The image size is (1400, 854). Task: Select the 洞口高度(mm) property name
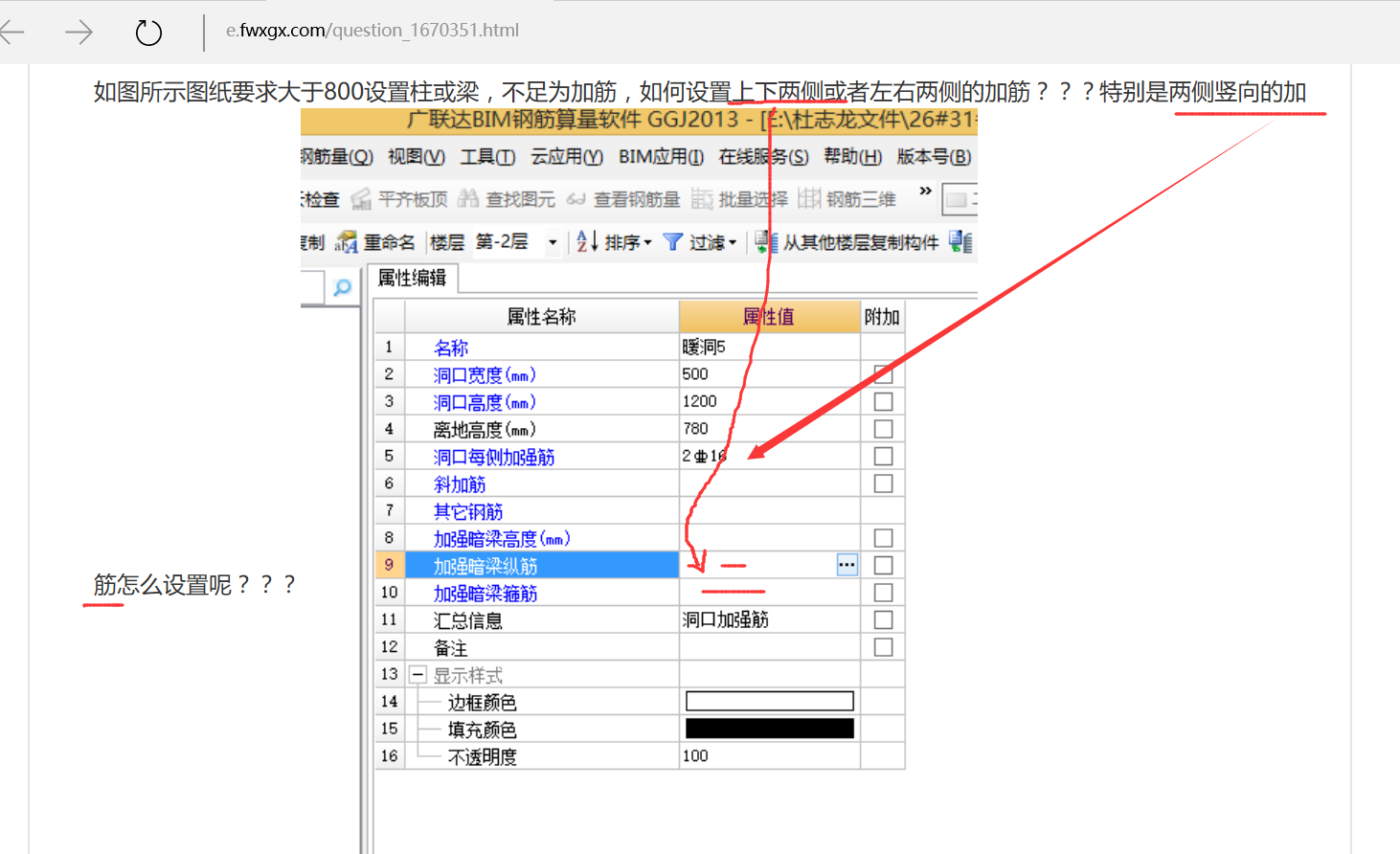click(485, 402)
